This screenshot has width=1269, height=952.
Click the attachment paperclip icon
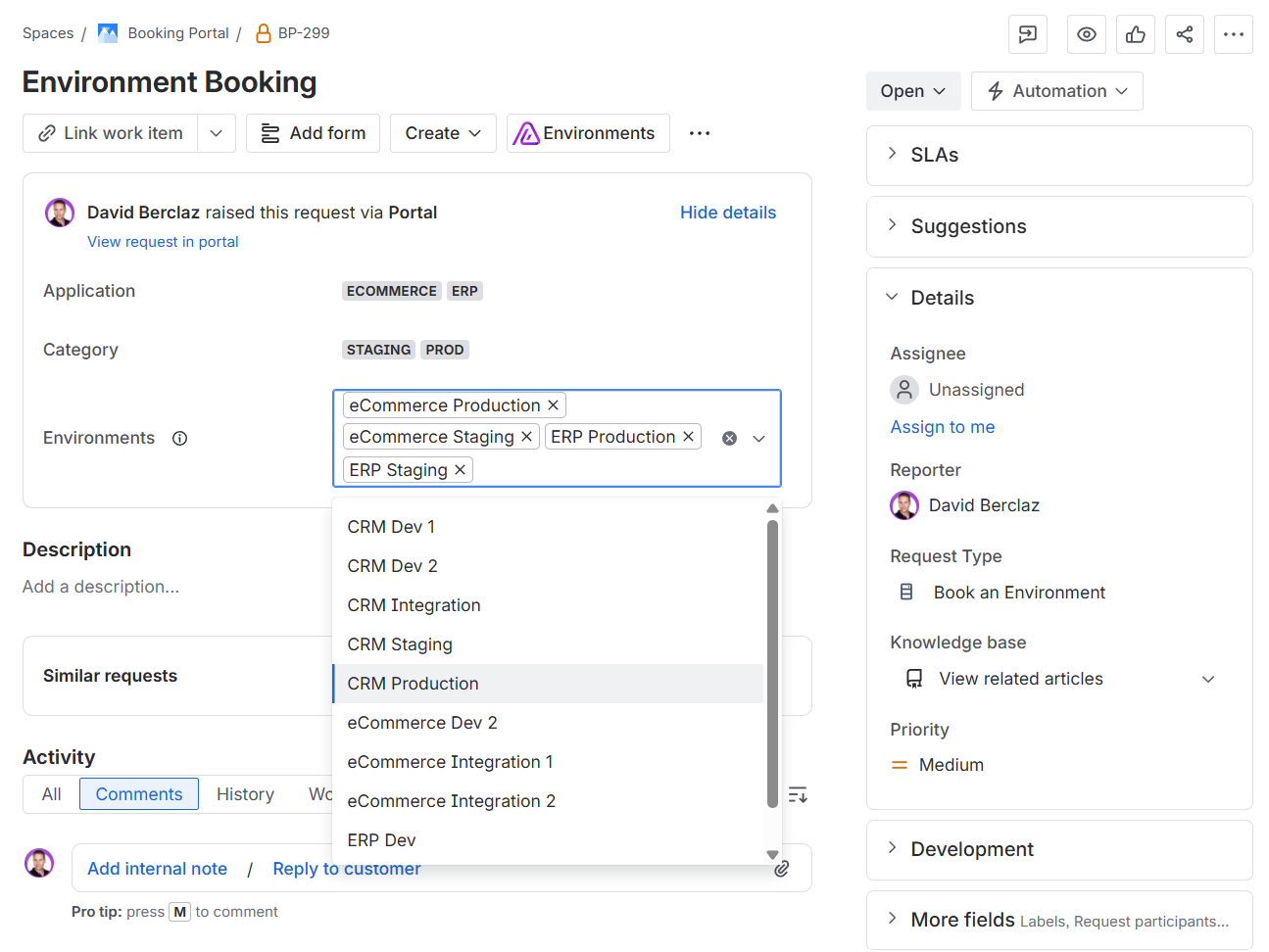tap(782, 869)
